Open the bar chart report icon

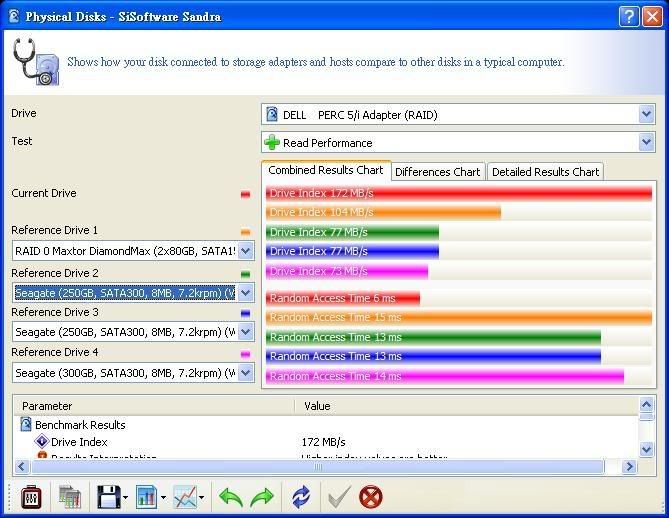[x=147, y=497]
